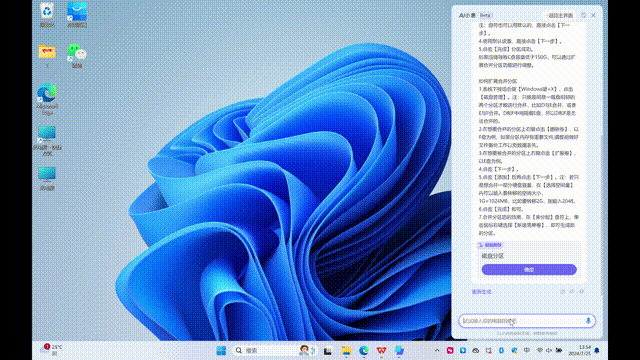Click the purple confirm button under 磁盘分区
Screen dimensions: 640x360
[529, 269]
